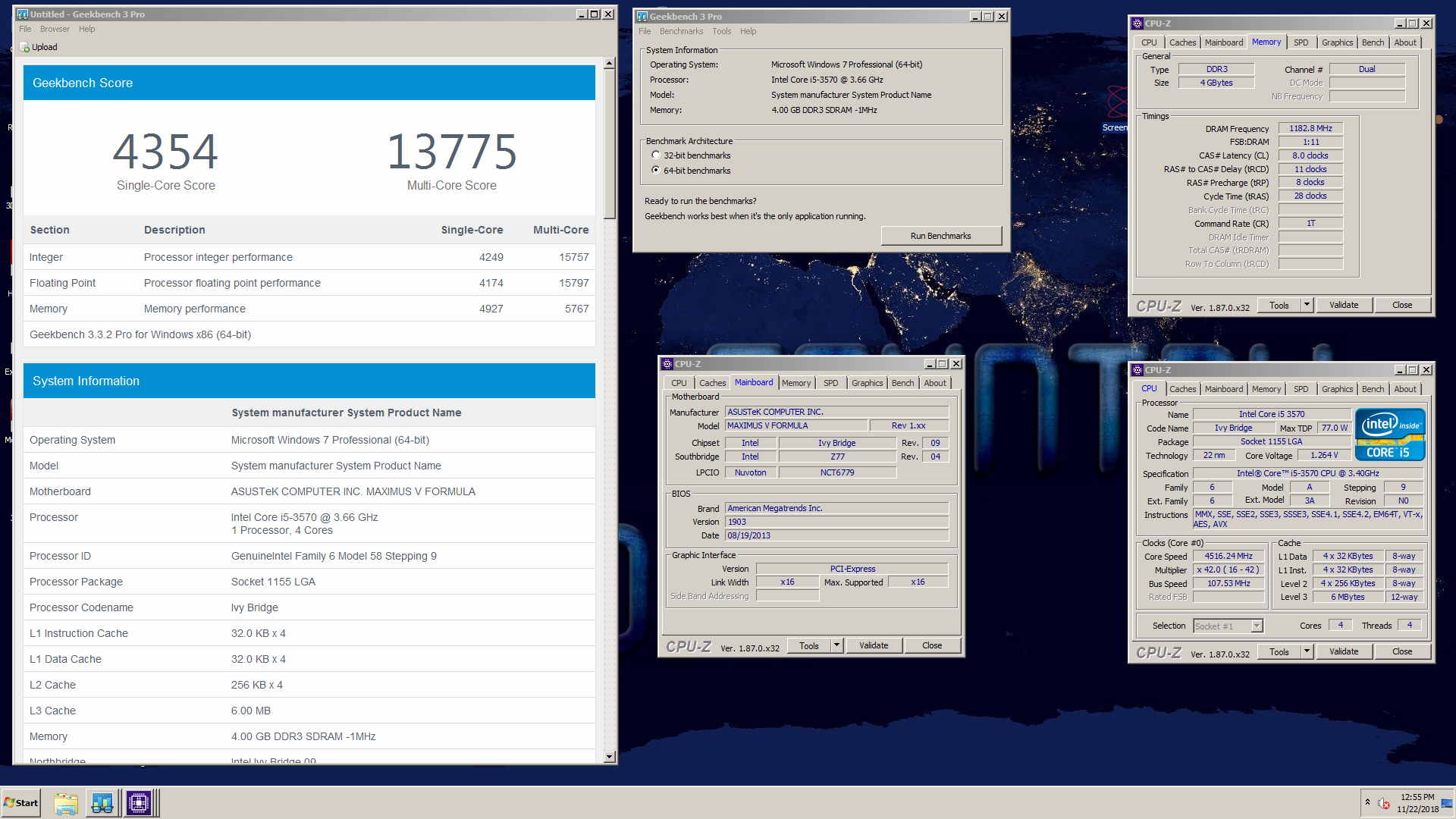Click Untitled Geekbench window title icon

tap(22, 14)
